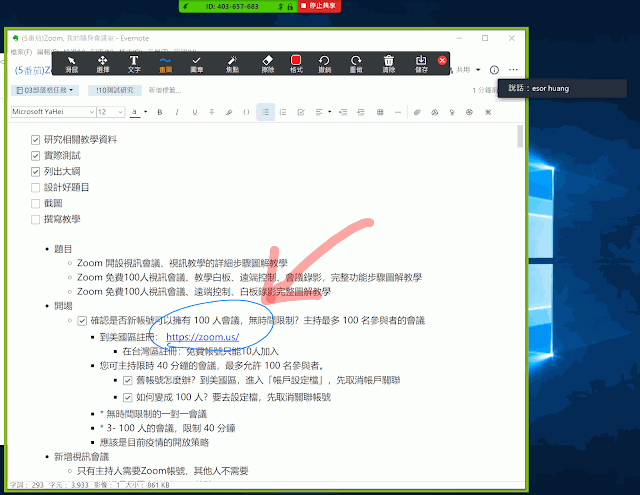This screenshot has width=640, height=495.
Task: Toggle the bulleted list button
Action: coord(265,112)
